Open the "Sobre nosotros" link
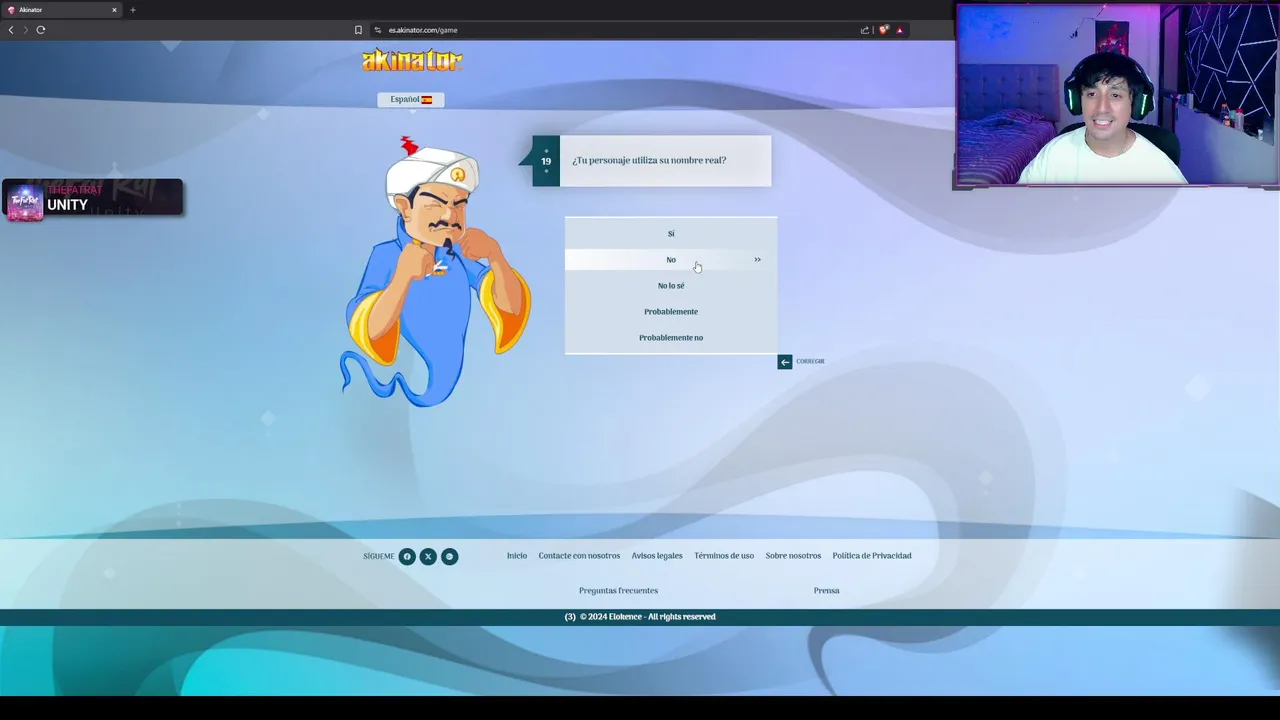The height and width of the screenshot is (720, 1280). point(793,556)
